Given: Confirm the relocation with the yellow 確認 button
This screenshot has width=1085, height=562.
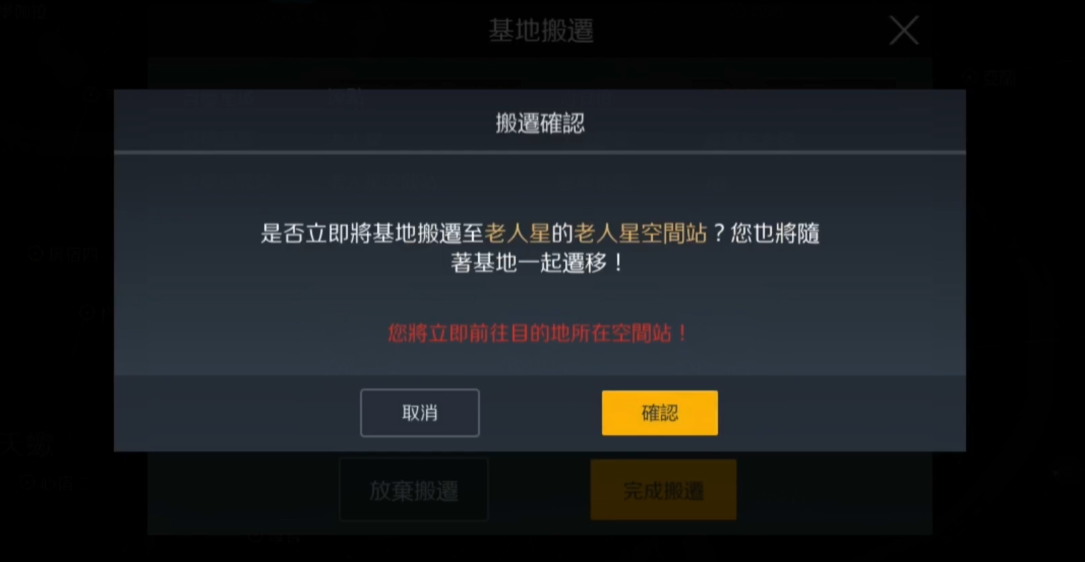Looking at the screenshot, I should 659,413.
